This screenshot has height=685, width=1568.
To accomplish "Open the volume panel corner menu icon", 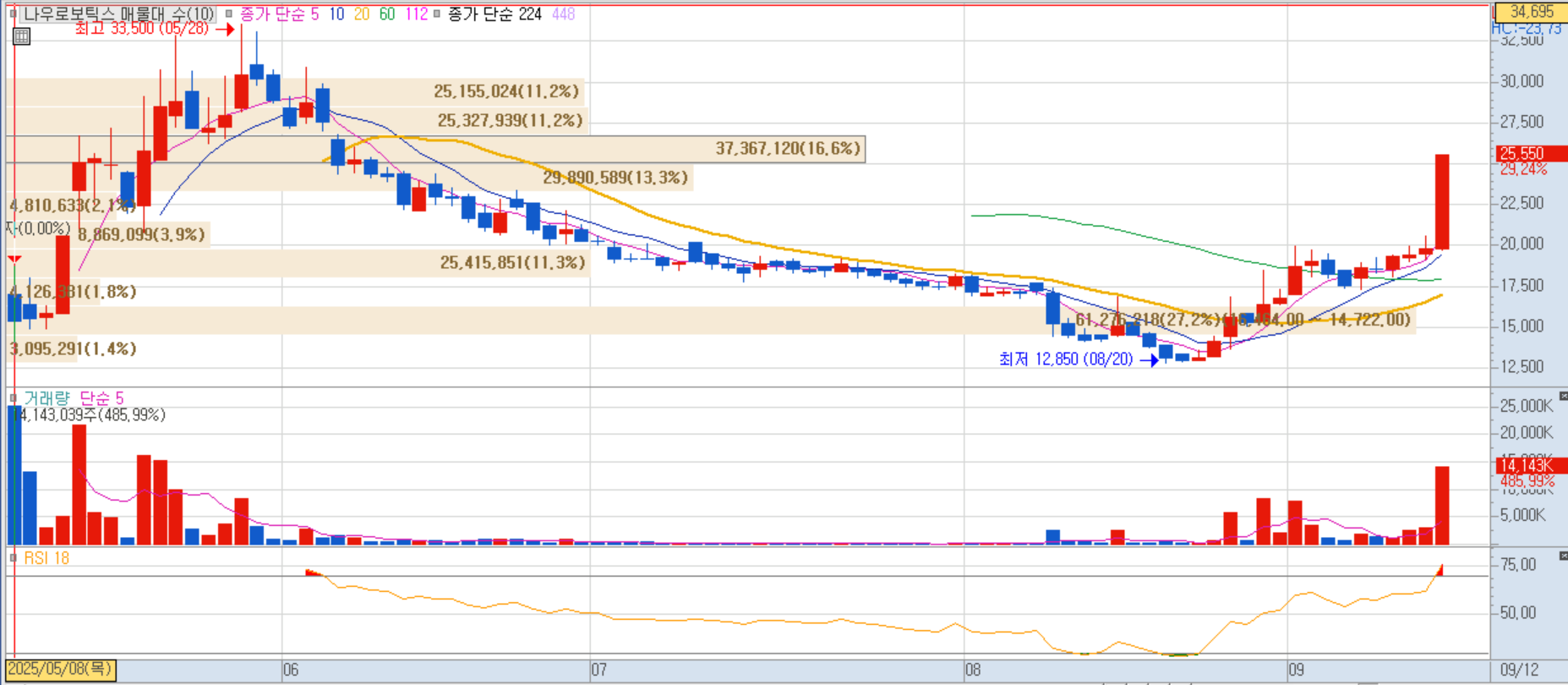I will (1563, 396).
